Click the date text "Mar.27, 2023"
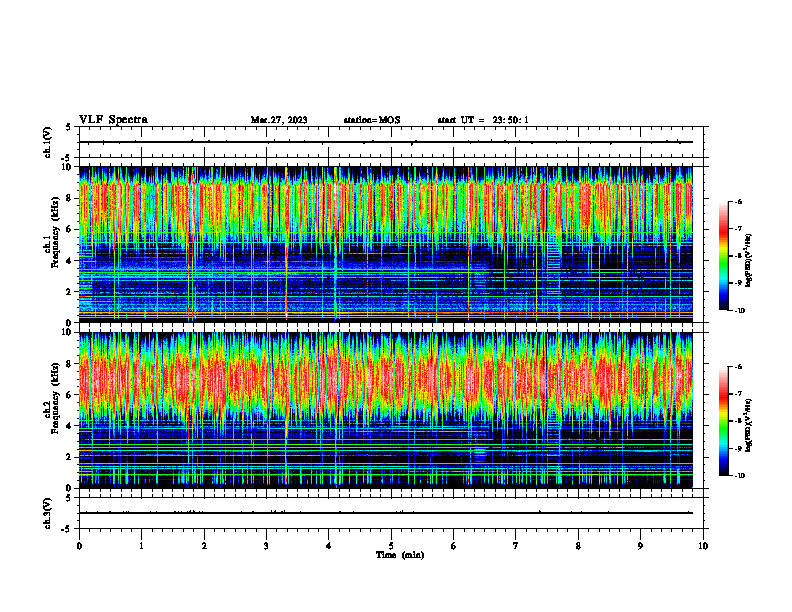792x612 pixels. 279,120
